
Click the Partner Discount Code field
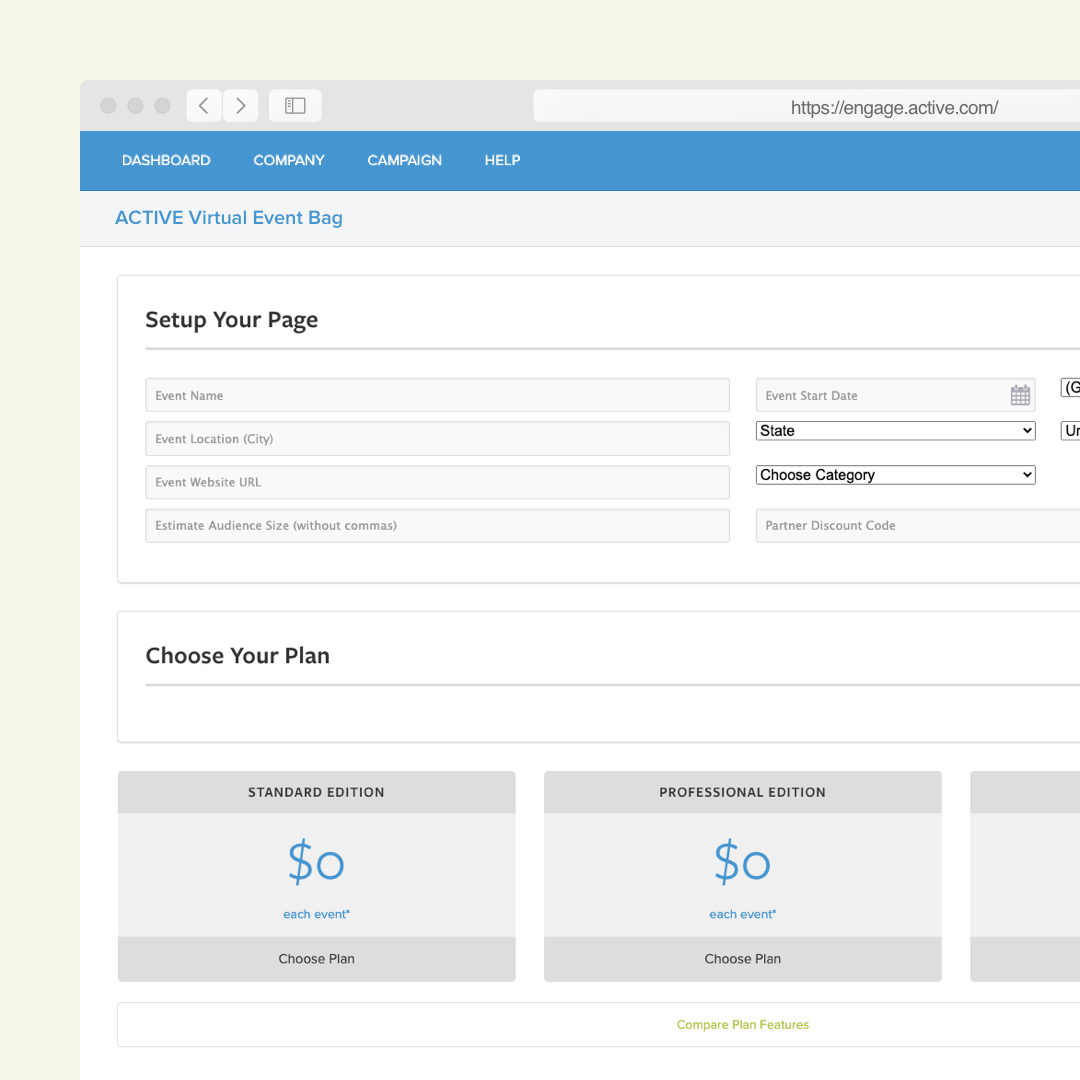[x=900, y=525]
